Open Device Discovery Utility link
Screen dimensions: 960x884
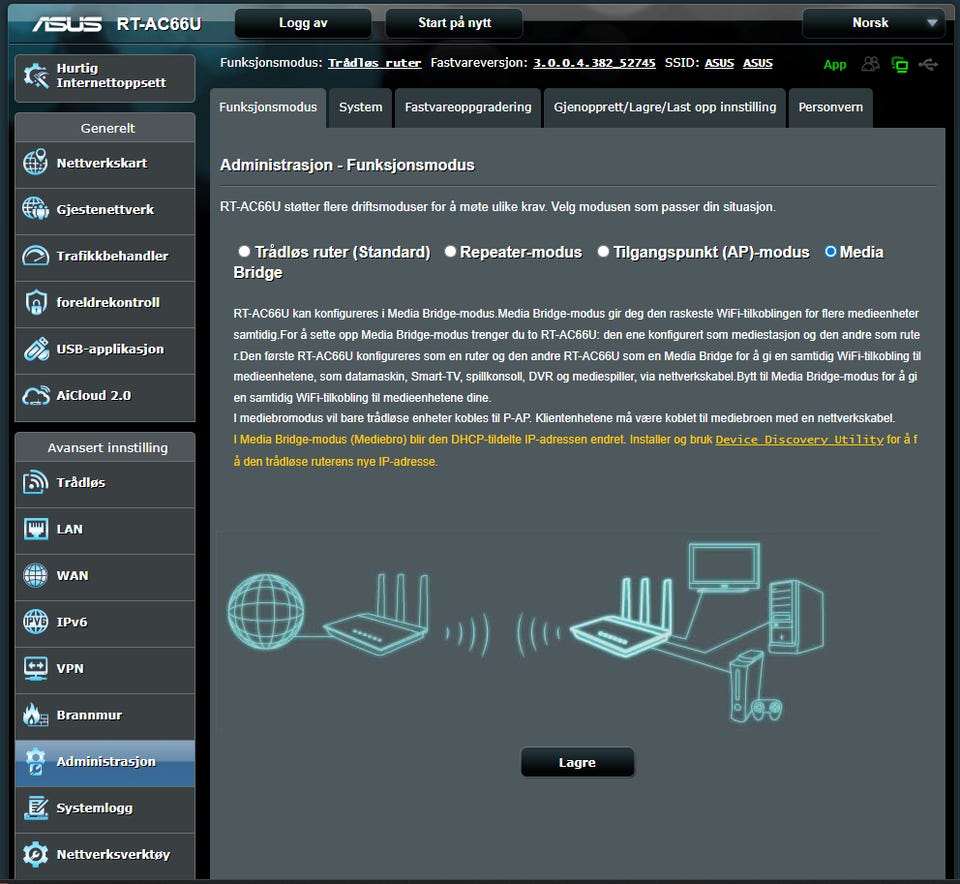(799, 440)
